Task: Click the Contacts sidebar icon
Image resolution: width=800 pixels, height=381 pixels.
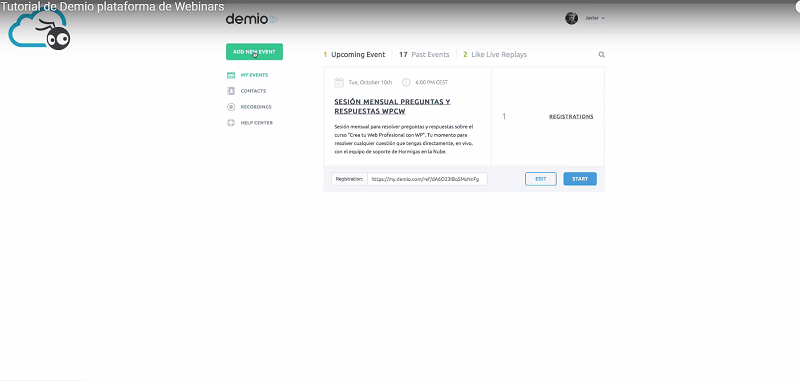Action: pos(231,91)
